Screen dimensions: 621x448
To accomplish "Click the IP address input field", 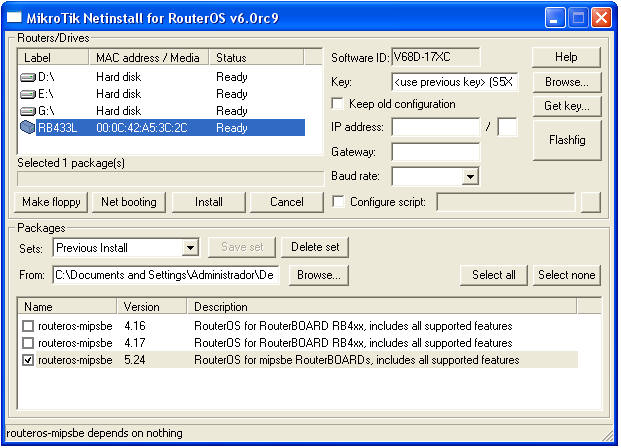I will pyautogui.click(x=436, y=127).
